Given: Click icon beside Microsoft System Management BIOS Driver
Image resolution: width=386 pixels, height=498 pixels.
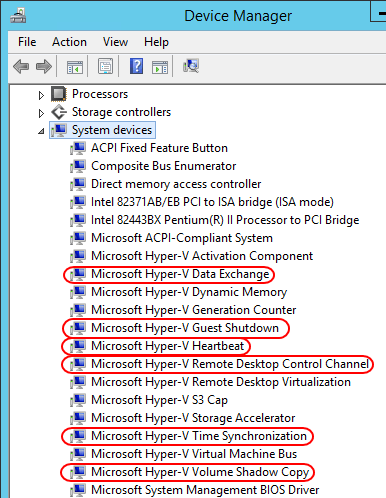Looking at the screenshot, I should 78,490.
